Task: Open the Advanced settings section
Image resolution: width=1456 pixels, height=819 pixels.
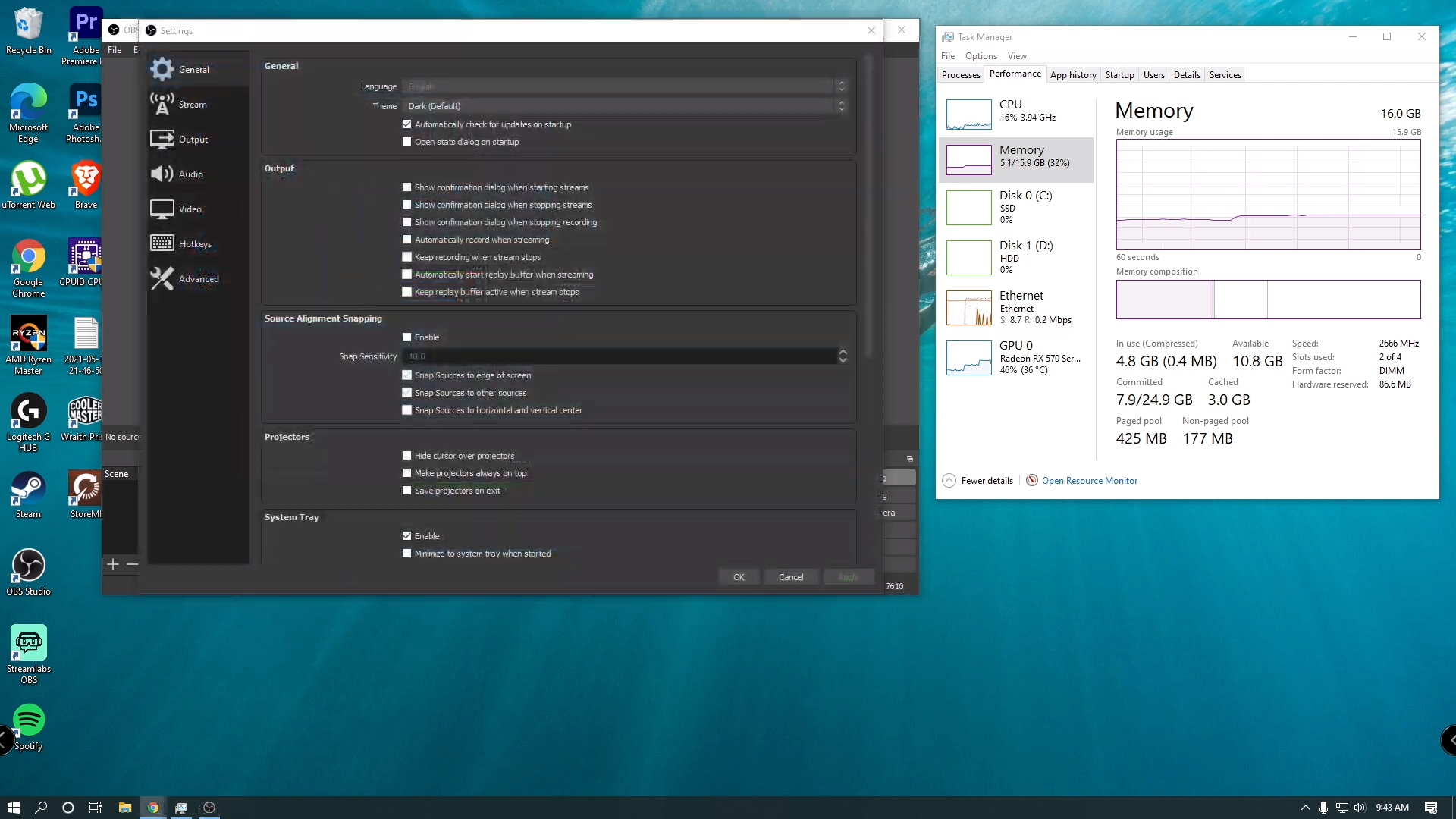Action: (199, 279)
